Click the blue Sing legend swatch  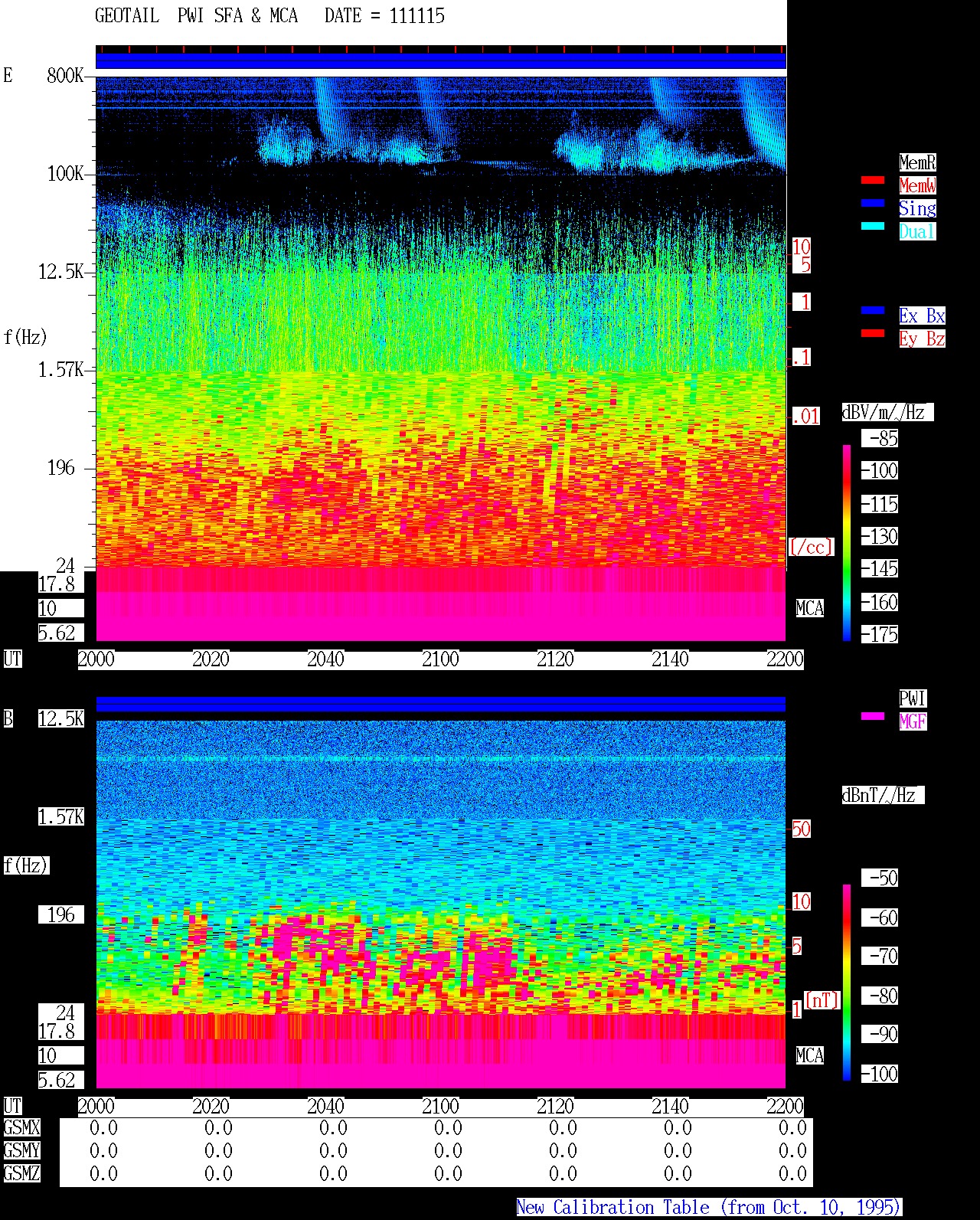coord(873,204)
